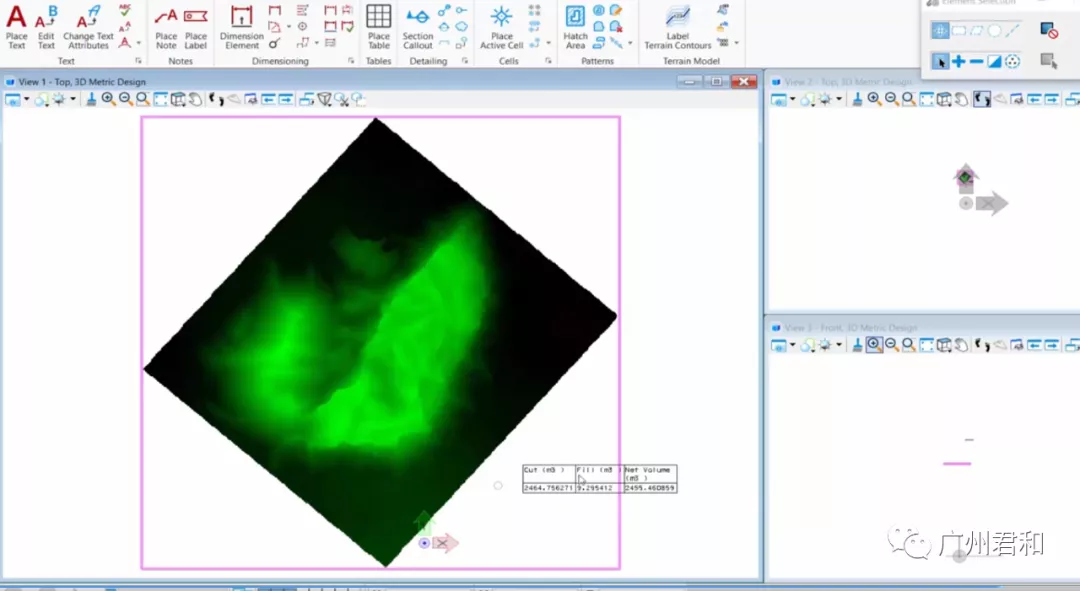1080x591 pixels.
Task: Click Update View brush in View 1
Action: coord(91,99)
